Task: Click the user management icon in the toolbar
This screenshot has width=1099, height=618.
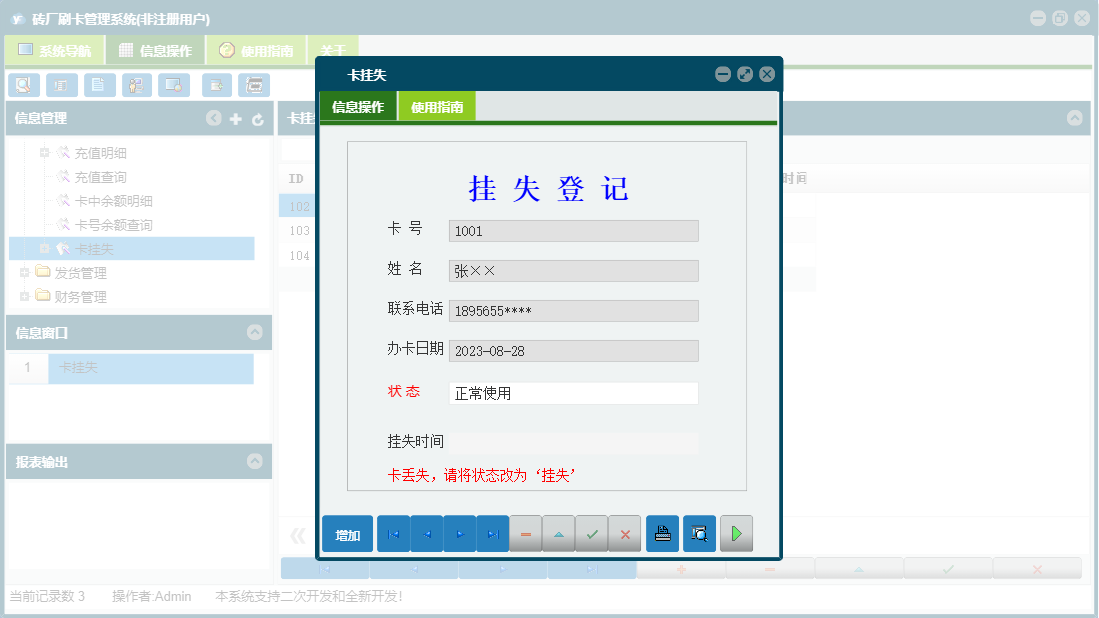Action: tap(136, 85)
